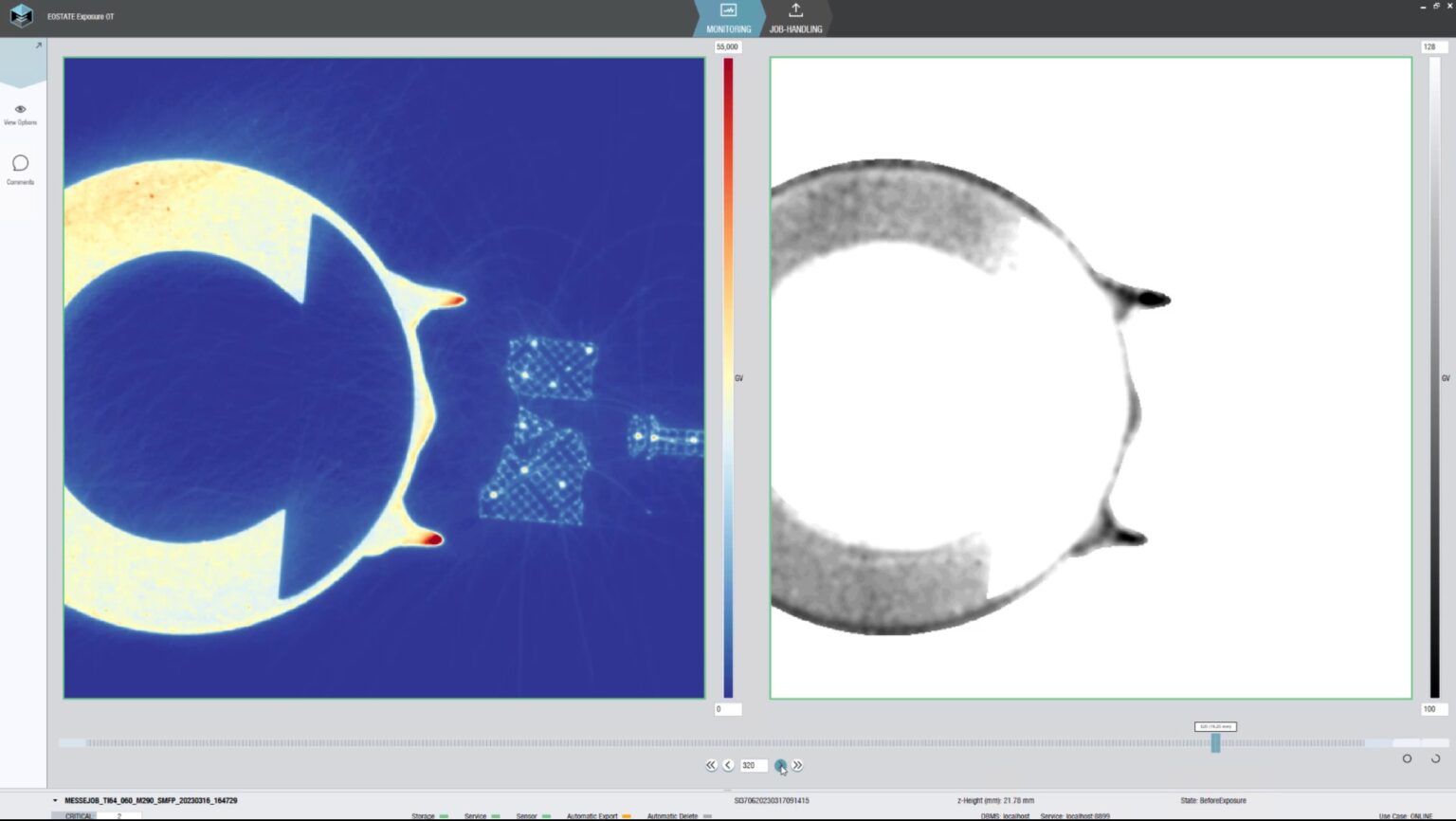This screenshot has width=1456, height=821.
Task: Collapse the MESSEJOB job row
Action: (x=55, y=801)
